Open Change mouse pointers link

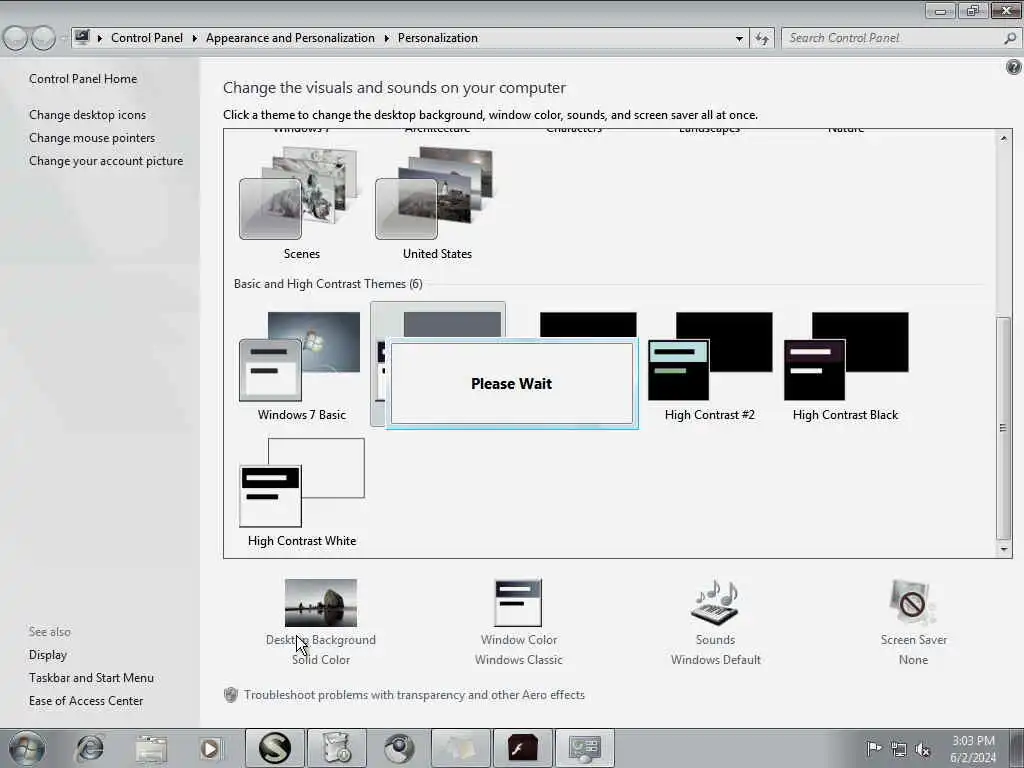pyautogui.click(x=92, y=138)
